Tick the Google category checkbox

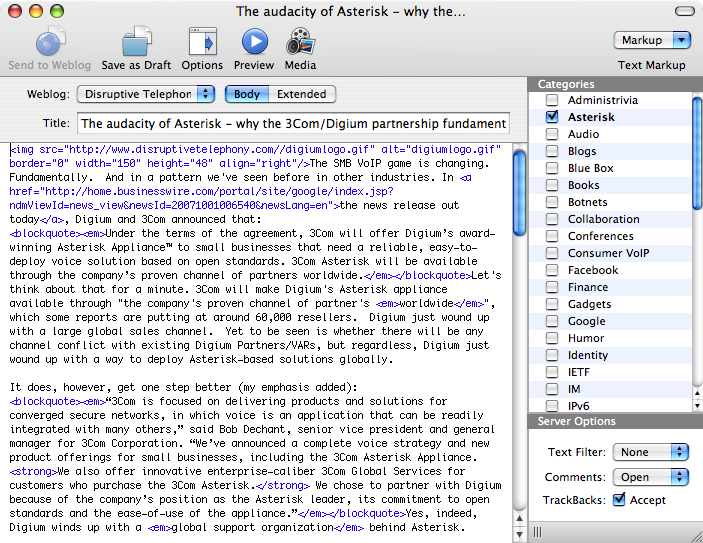coord(552,321)
